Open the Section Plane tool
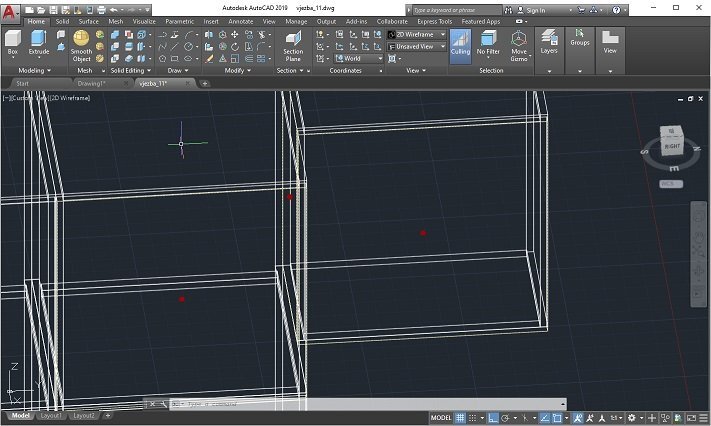Image resolution: width=711 pixels, height=426 pixels. tap(293, 46)
